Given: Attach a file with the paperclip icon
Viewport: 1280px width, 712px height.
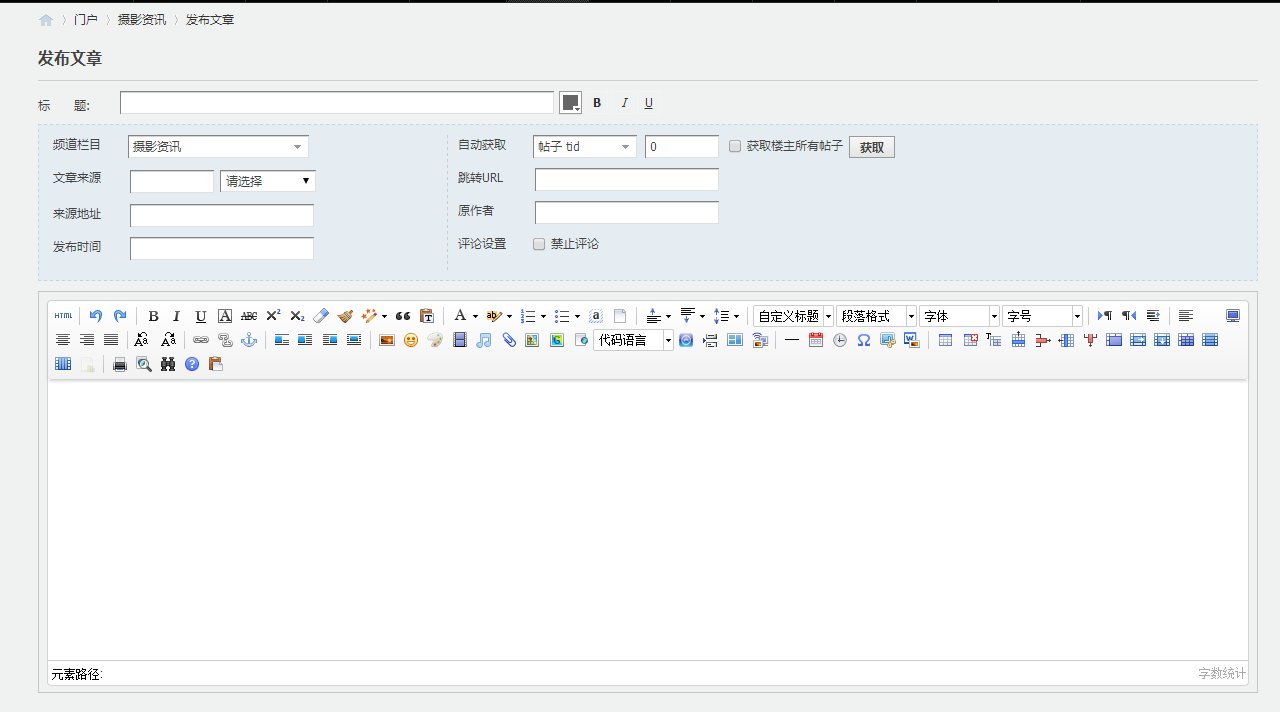Looking at the screenshot, I should (508, 340).
